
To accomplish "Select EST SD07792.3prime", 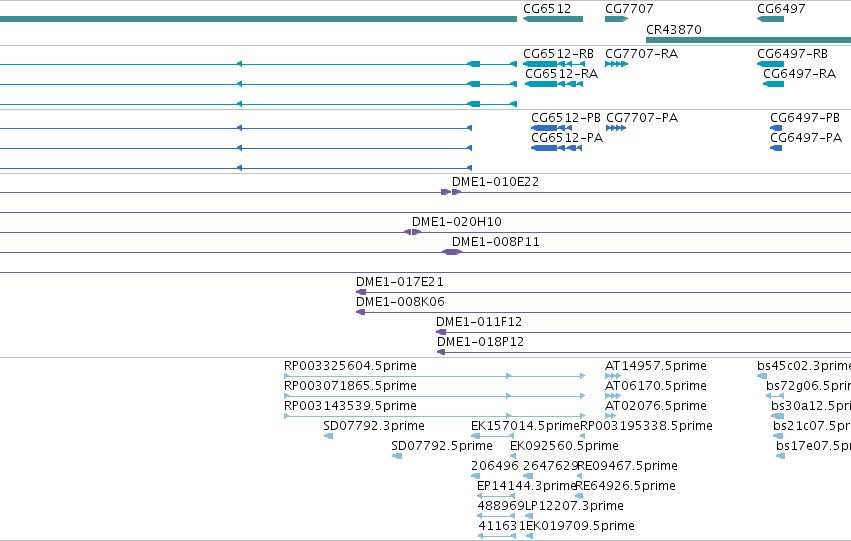I will 328,436.
